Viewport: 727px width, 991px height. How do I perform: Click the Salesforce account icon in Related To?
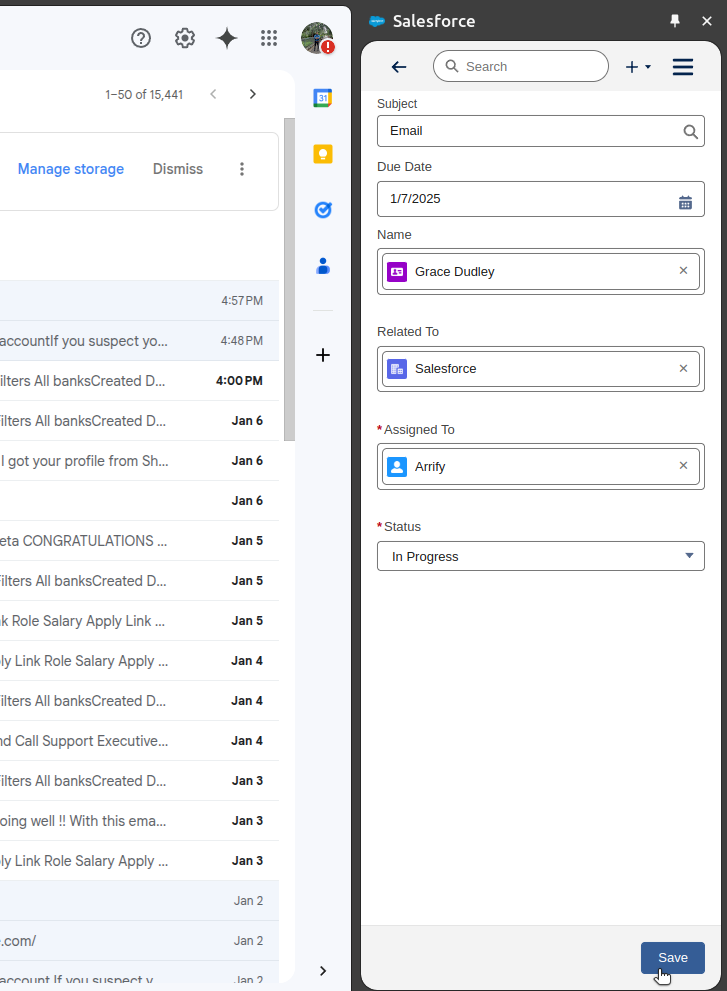[397, 369]
